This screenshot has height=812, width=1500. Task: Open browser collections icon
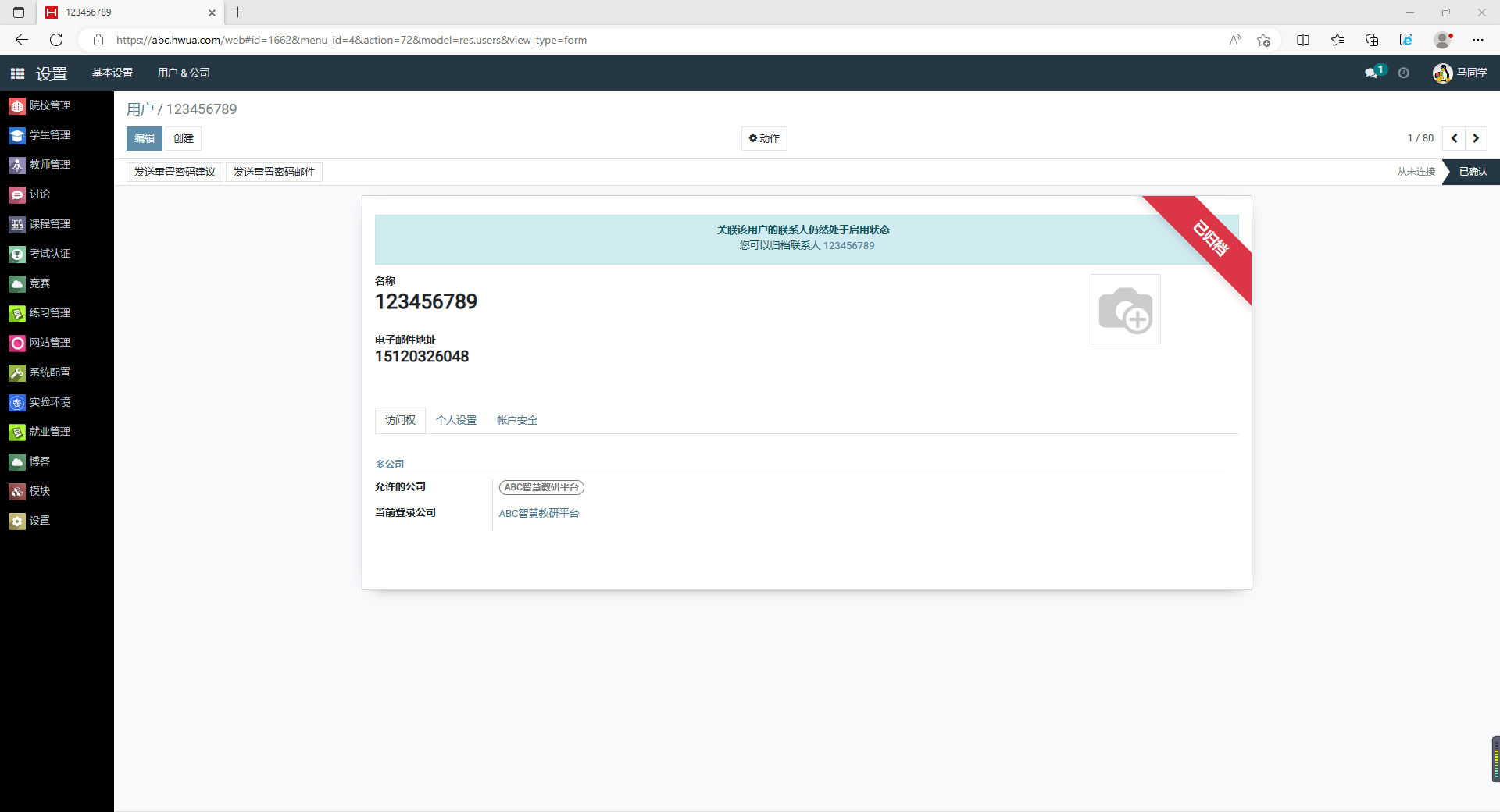pyautogui.click(x=1372, y=40)
